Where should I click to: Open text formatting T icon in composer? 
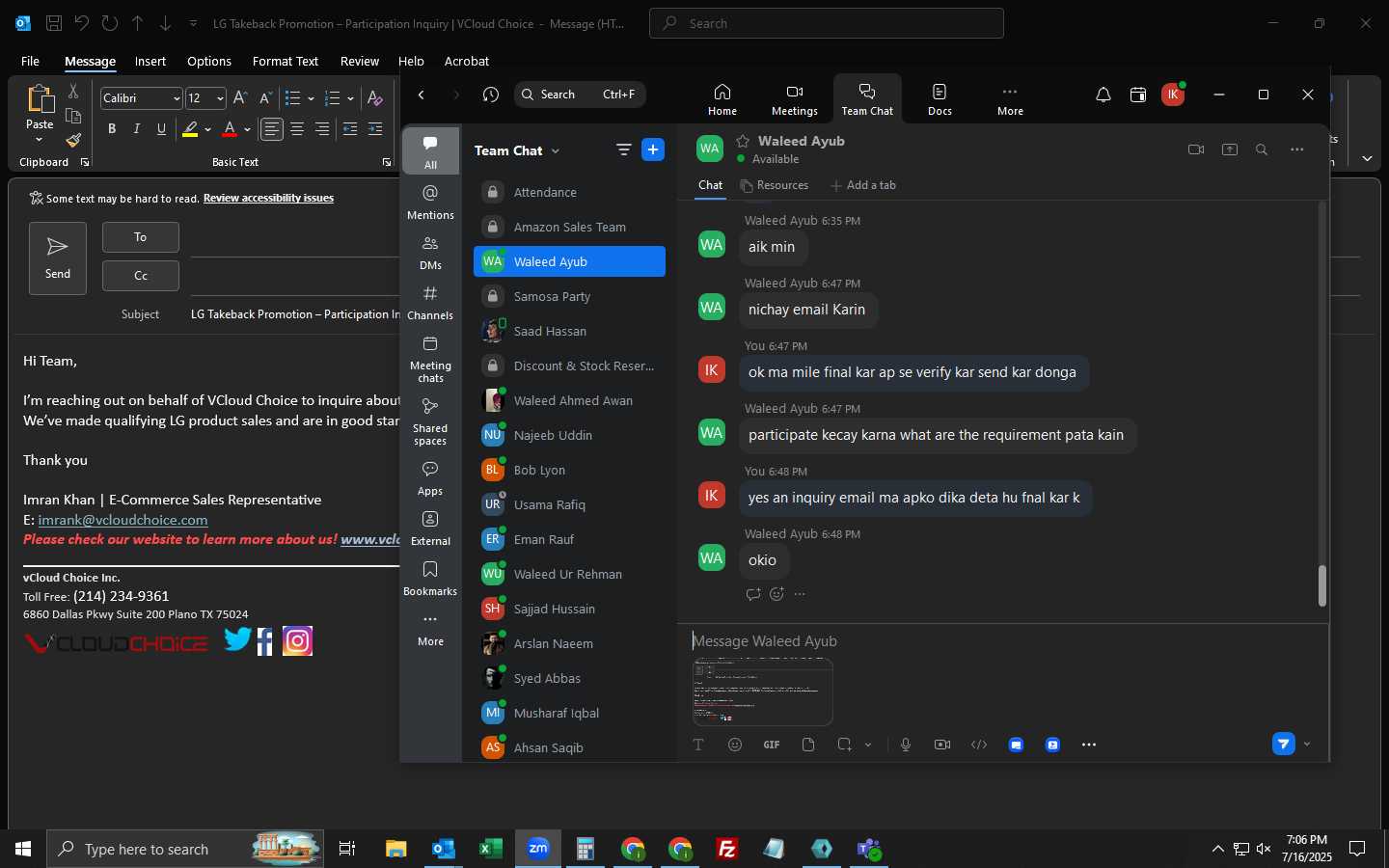pyautogui.click(x=698, y=745)
